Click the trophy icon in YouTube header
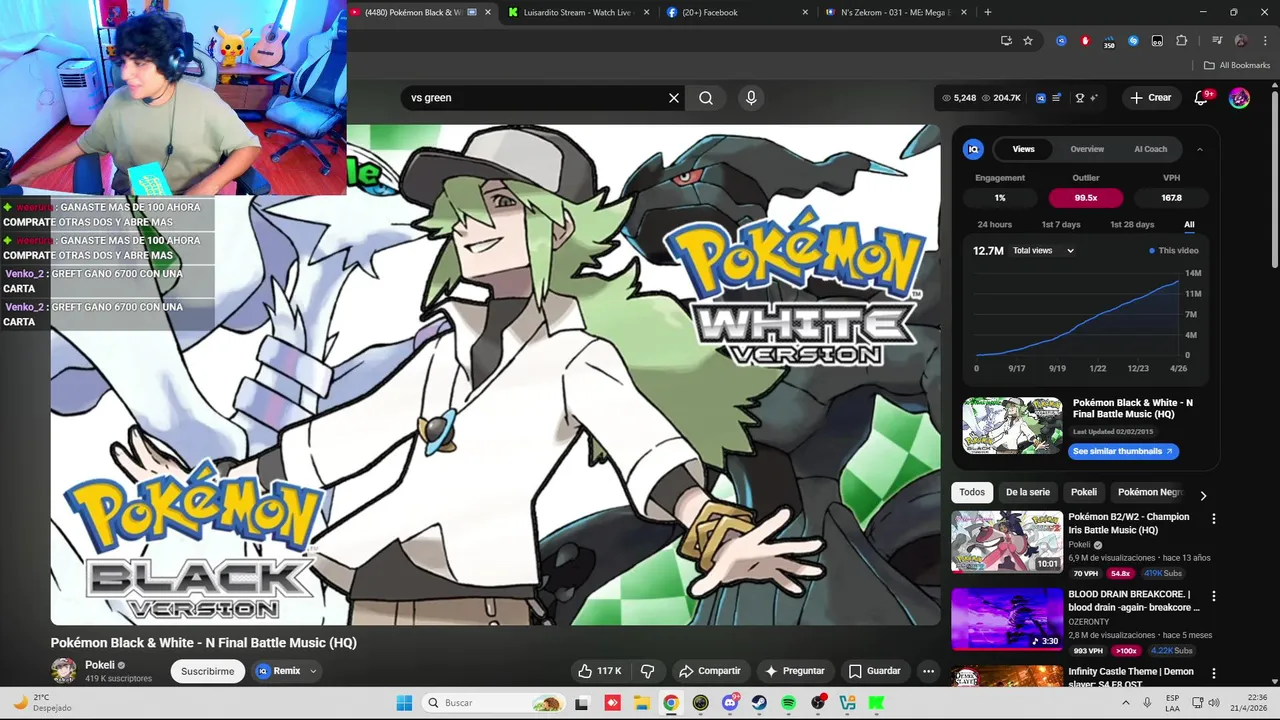This screenshot has width=1280, height=720. [1080, 98]
